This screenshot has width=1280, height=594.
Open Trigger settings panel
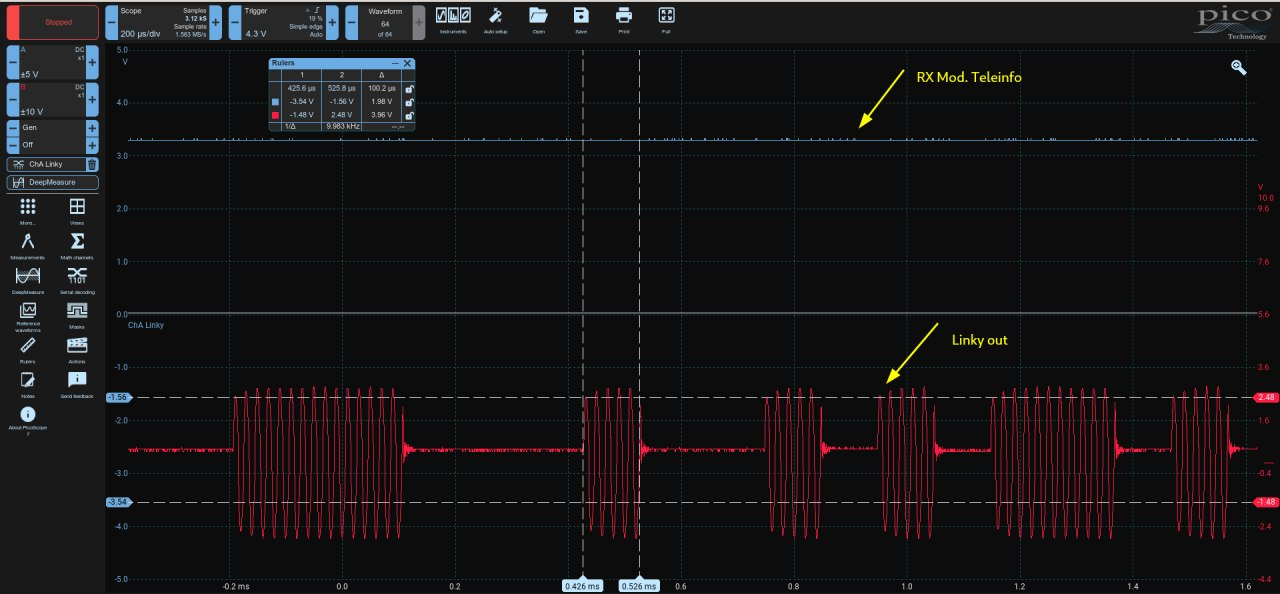pyautogui.click(x=284, y=21)
